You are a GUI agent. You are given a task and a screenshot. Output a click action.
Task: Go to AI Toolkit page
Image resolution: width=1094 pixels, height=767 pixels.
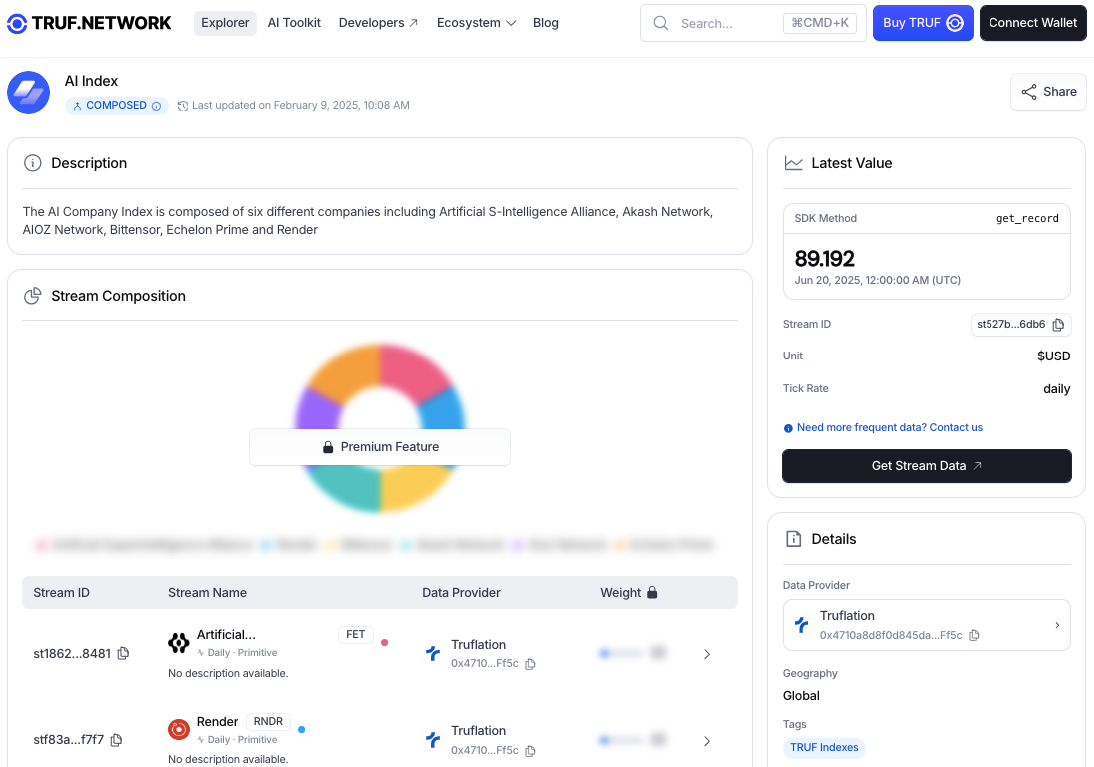click(x=294, y=23)
